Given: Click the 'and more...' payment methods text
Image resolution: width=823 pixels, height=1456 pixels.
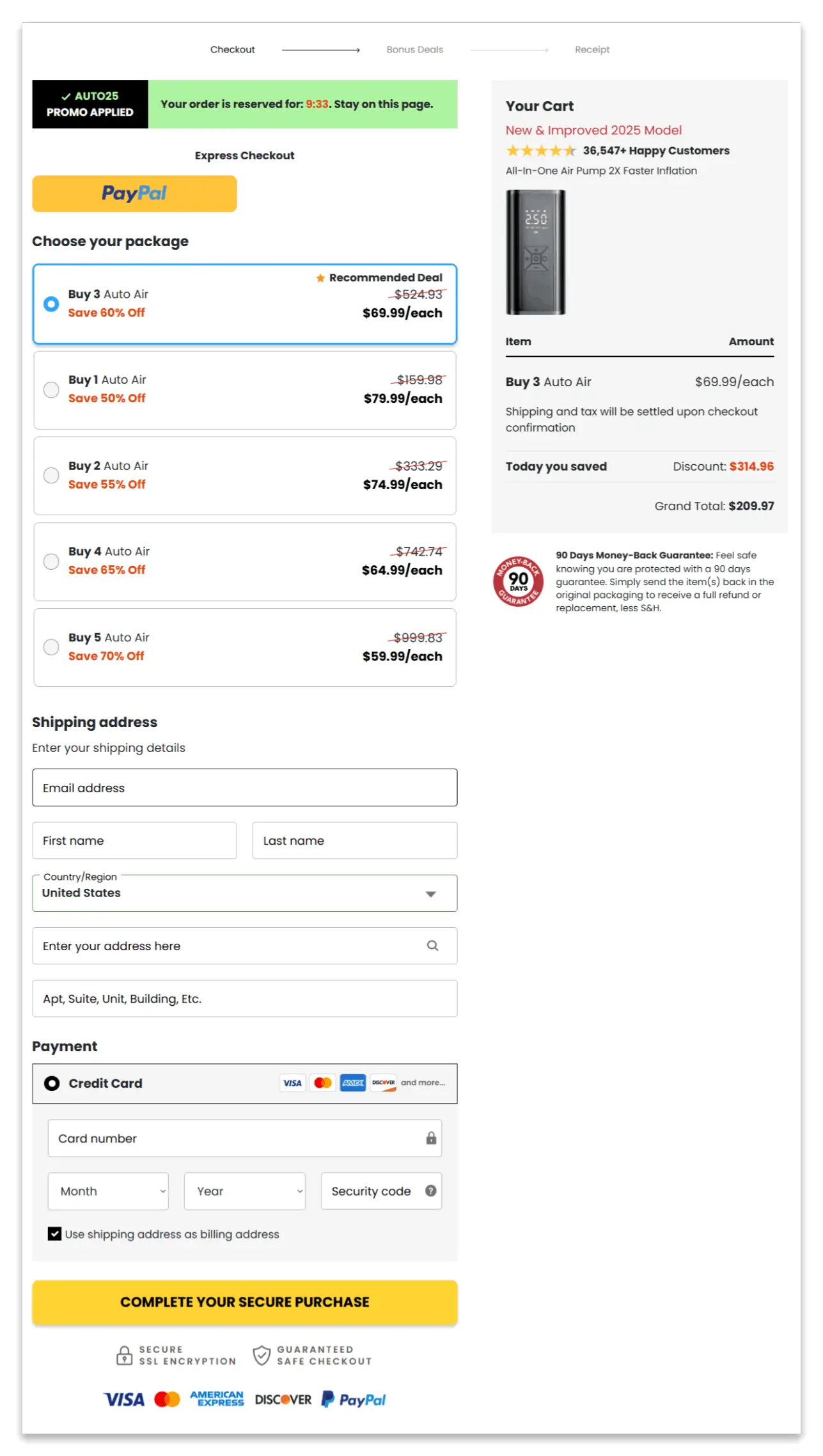Looking at the screenshot, I should tap(423, 1082).
